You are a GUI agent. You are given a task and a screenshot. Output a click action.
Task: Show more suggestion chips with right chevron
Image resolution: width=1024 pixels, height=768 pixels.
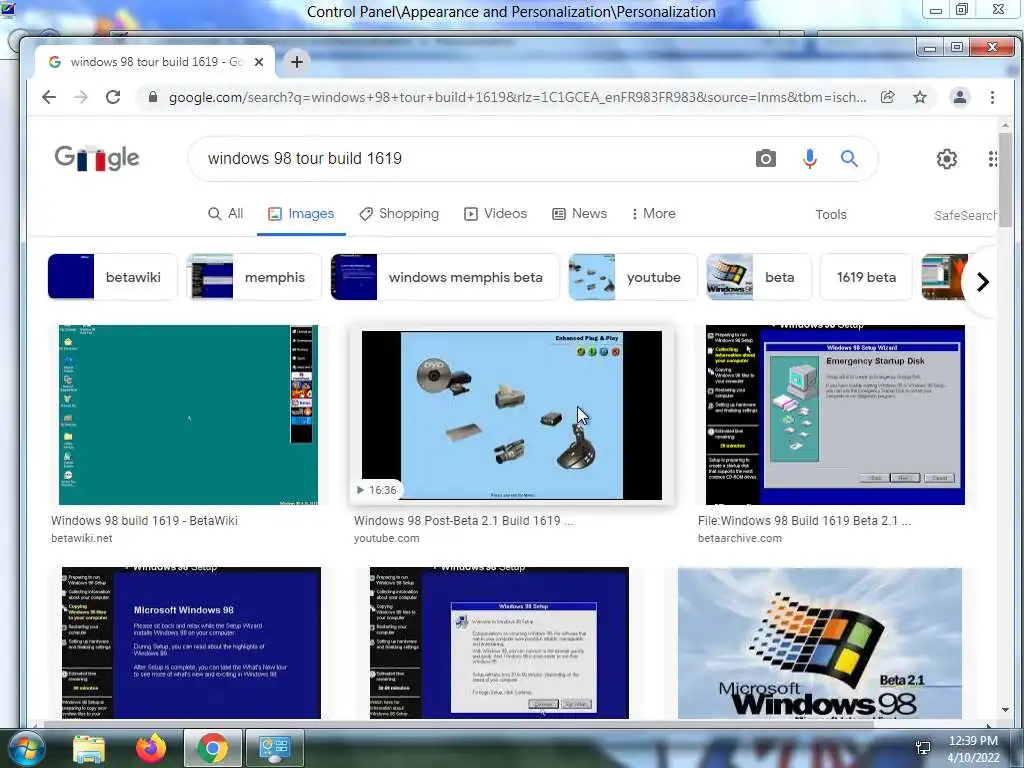(x=982, y=281)
